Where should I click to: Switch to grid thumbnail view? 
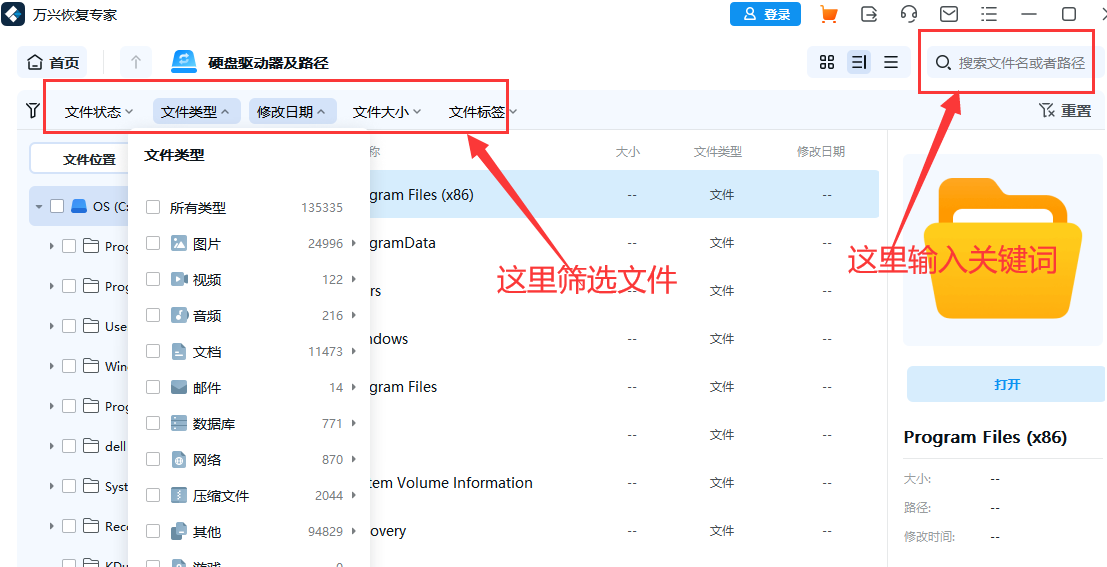(827, 62)
